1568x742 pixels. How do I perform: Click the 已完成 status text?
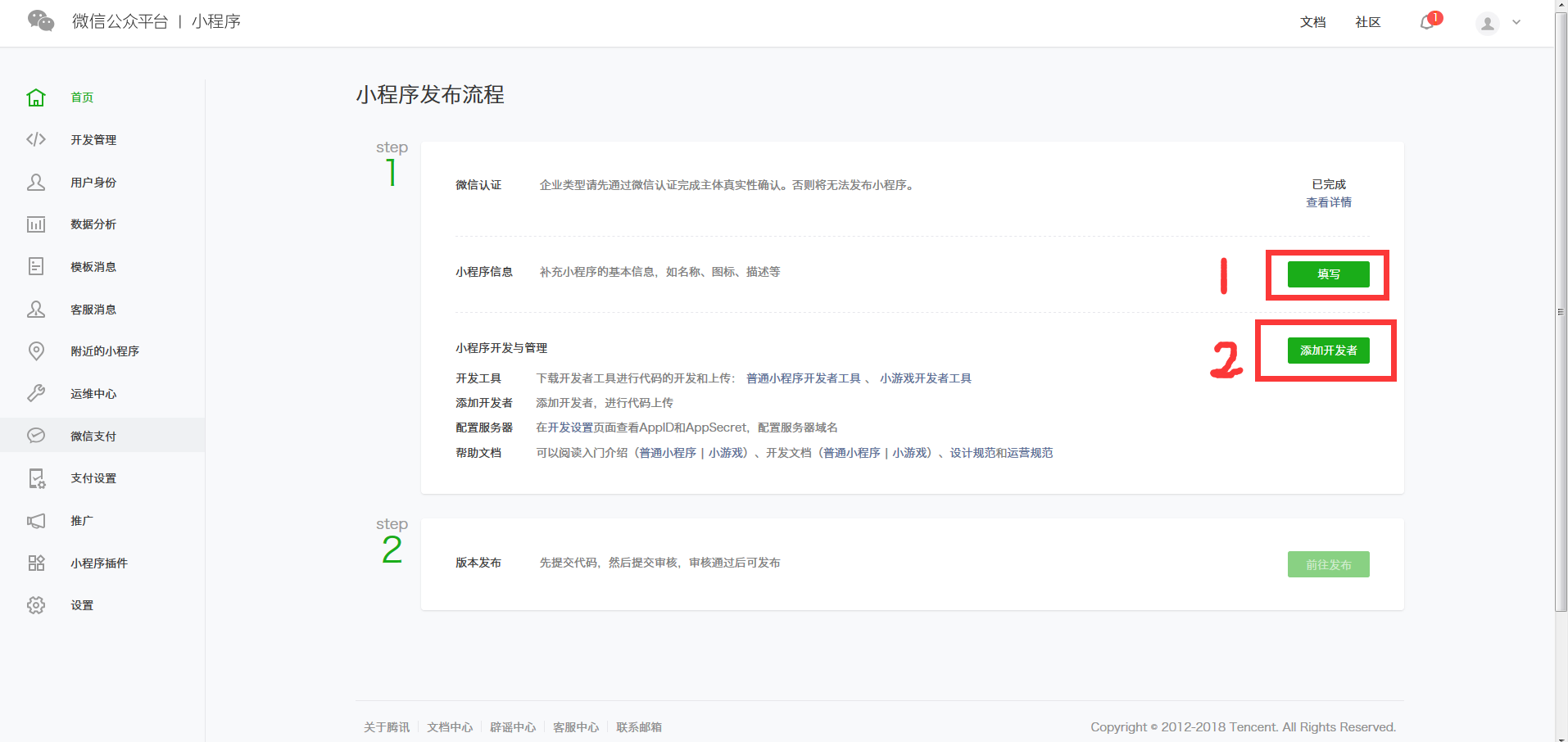pos(1329,184)
